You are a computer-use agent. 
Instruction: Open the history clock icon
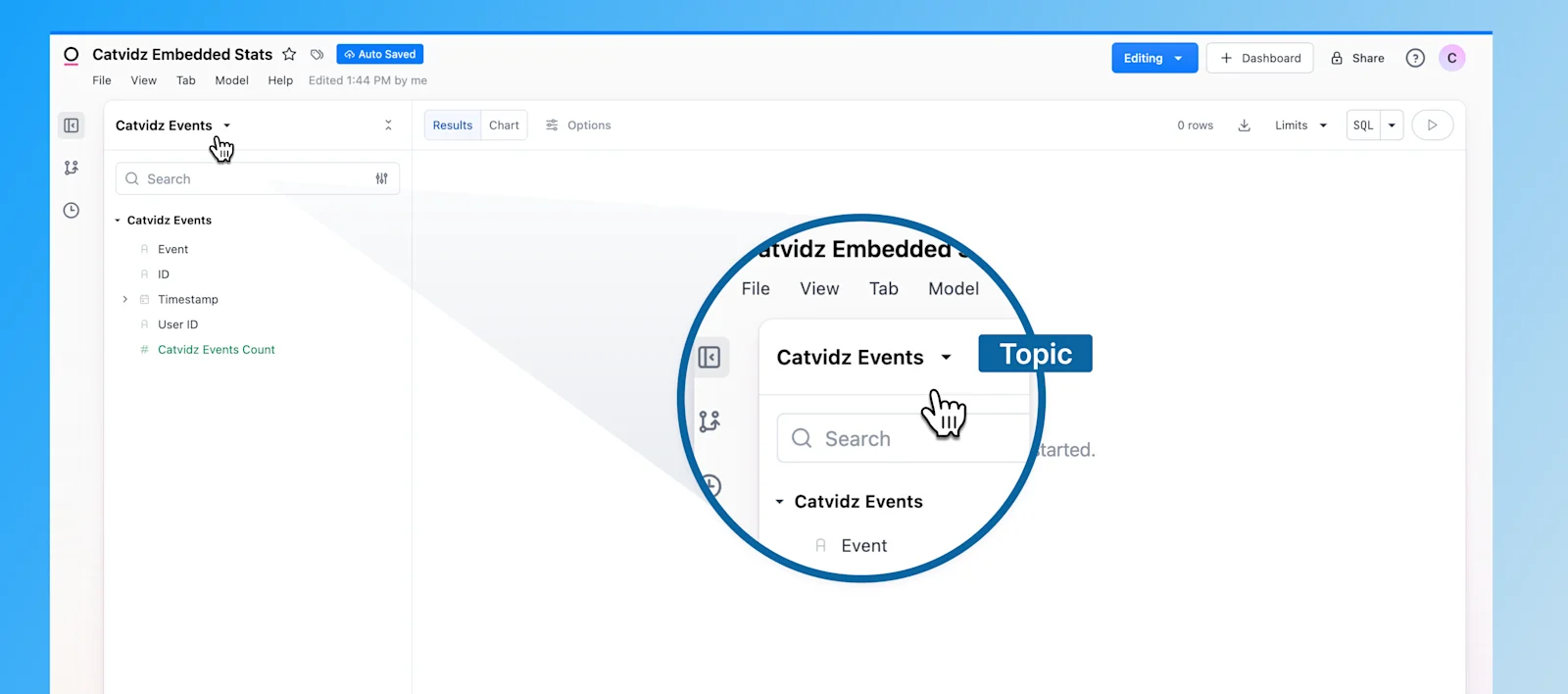(72, 210)
